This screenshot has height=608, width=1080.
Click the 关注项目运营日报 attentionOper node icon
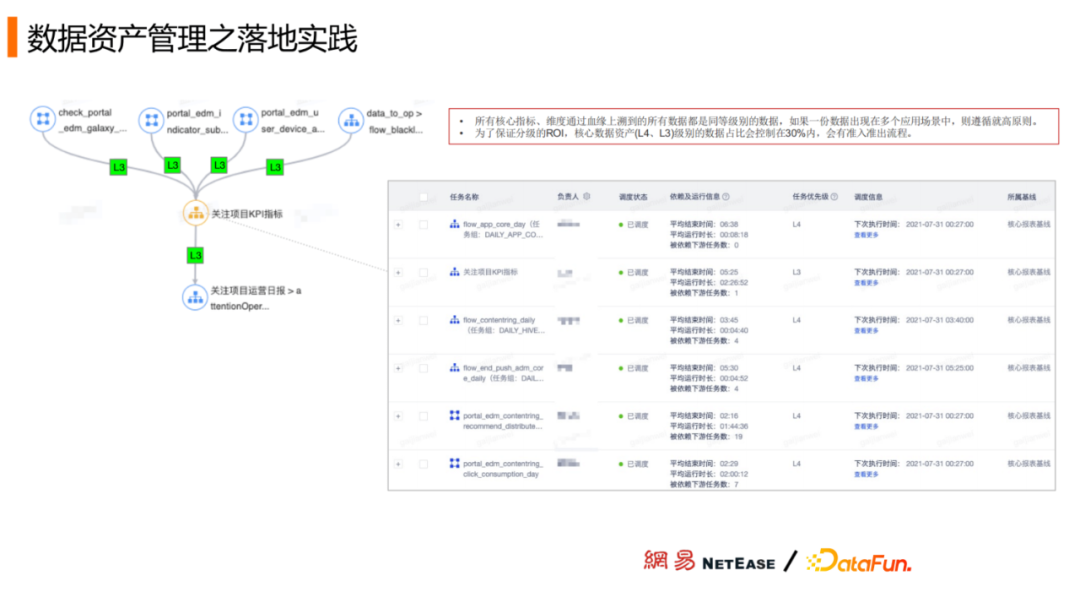[x=195, y=297]
